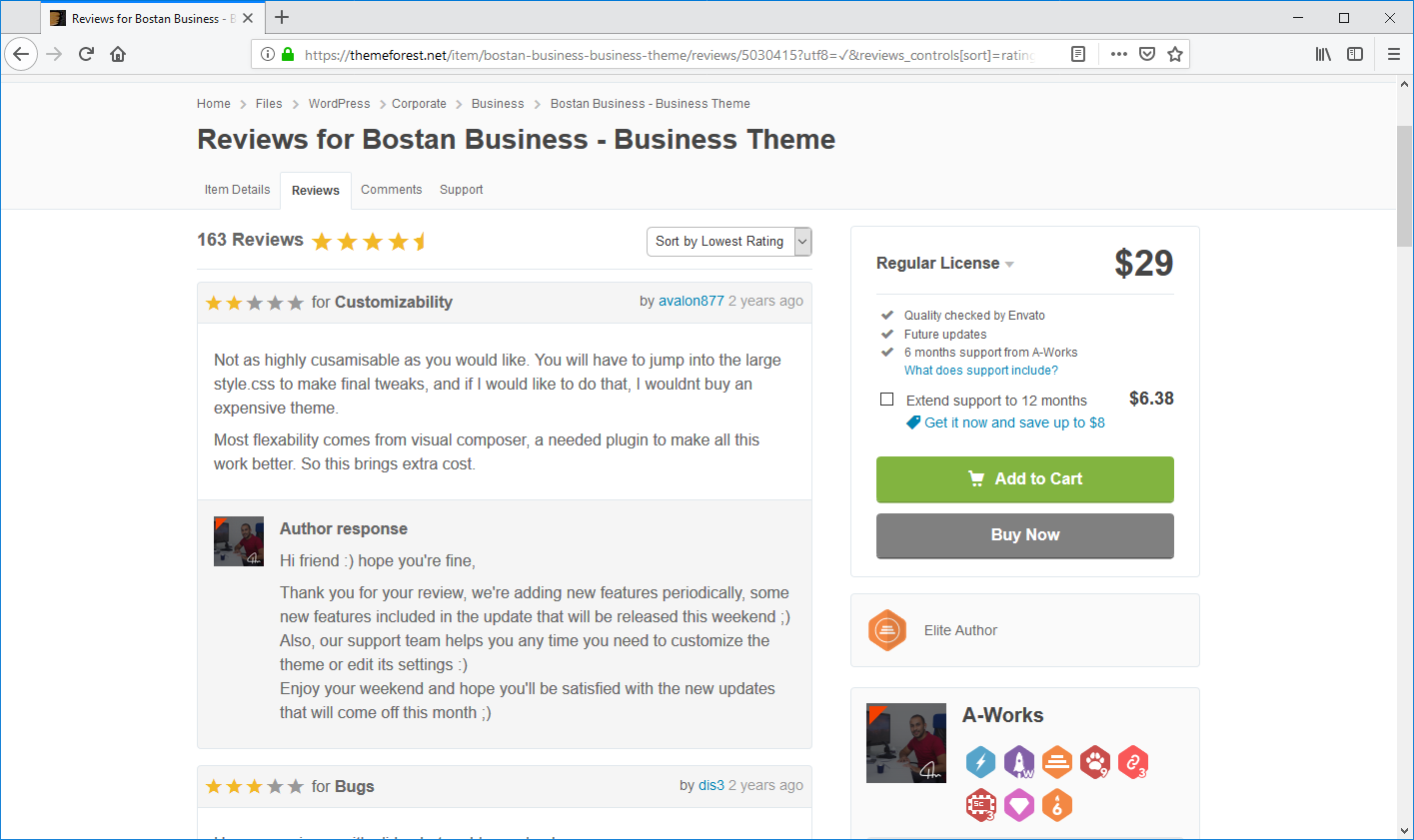
Task: Show sidebars using the sidebar icon
Action: pyautogui.click(x=1355, y=54)
